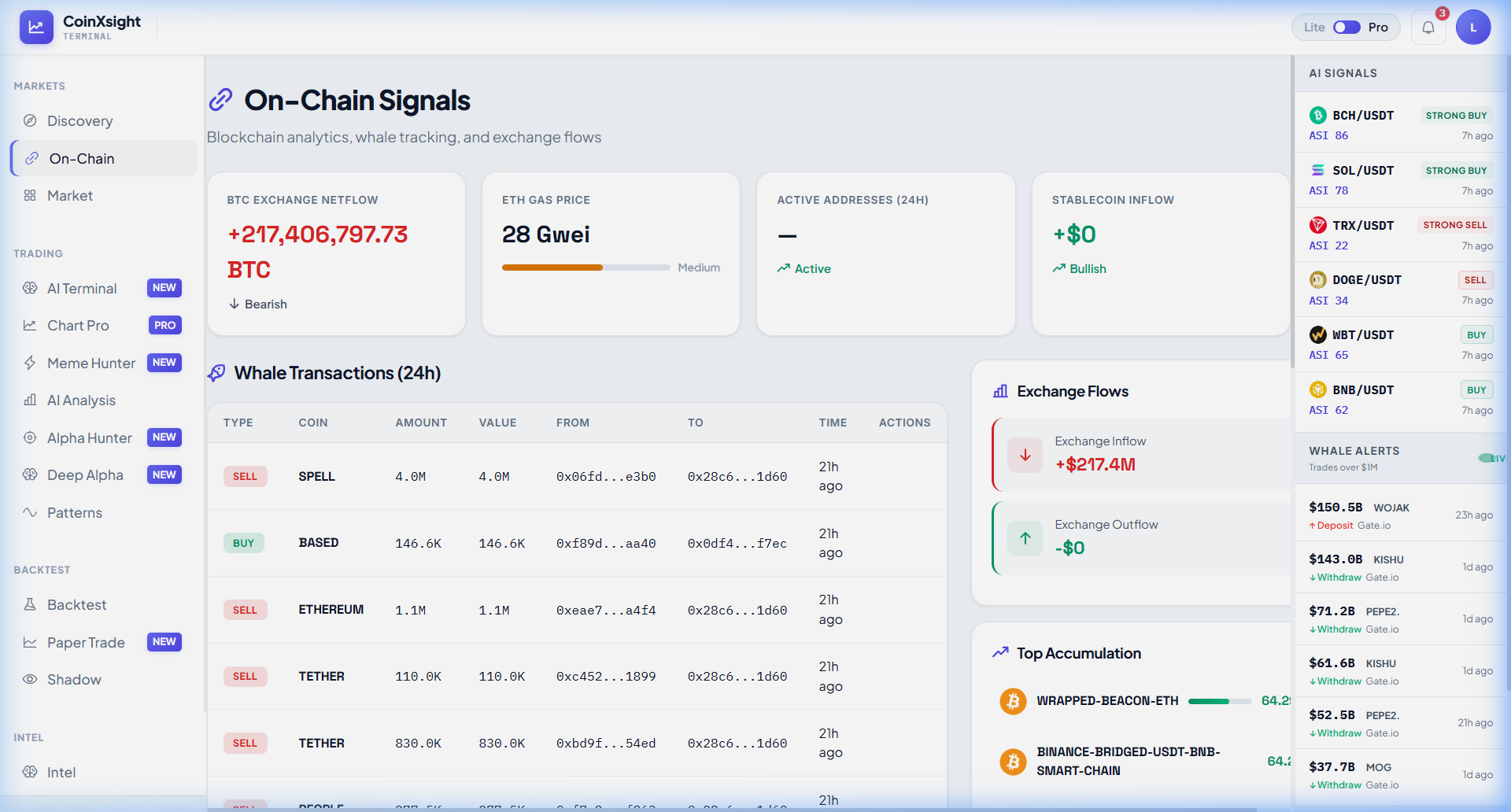The height and width of the screenshot is (812, 1511).
Task: Click sender address 0xc452...1899
Action: click(606, 677)
